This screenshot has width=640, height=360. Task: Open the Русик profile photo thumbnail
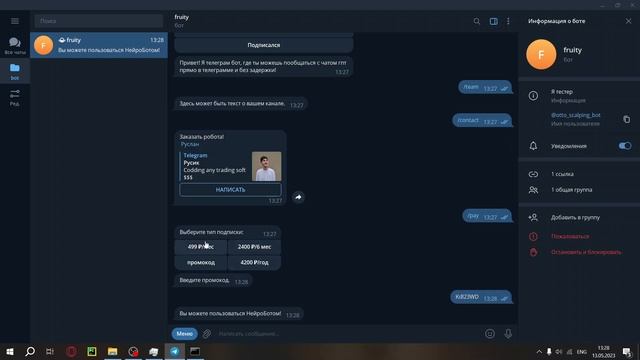267,166
